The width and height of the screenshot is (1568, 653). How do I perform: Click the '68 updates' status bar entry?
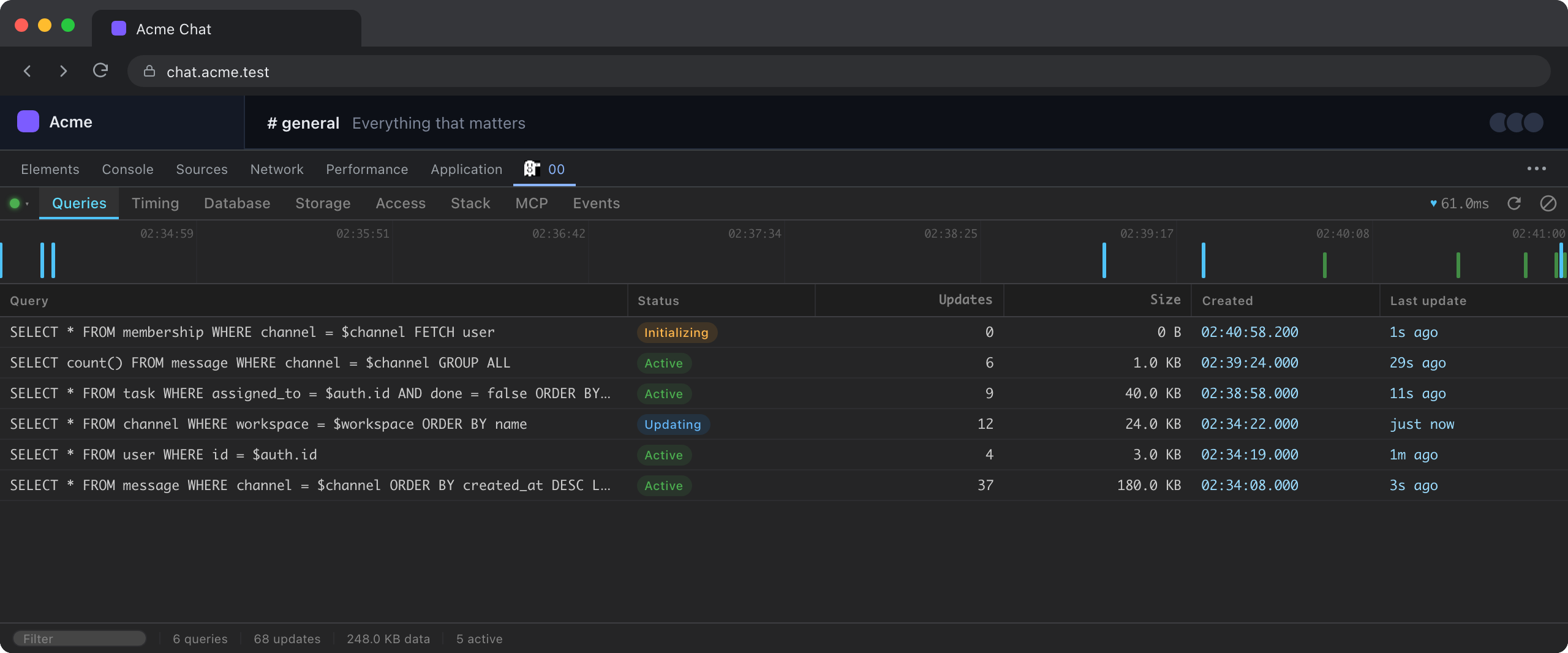click(x=287, y=638)
